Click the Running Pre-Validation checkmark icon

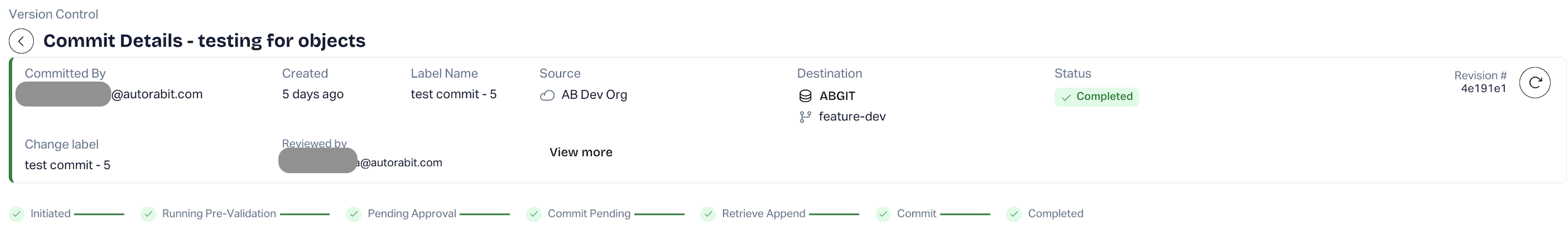(x=148, y=214)
